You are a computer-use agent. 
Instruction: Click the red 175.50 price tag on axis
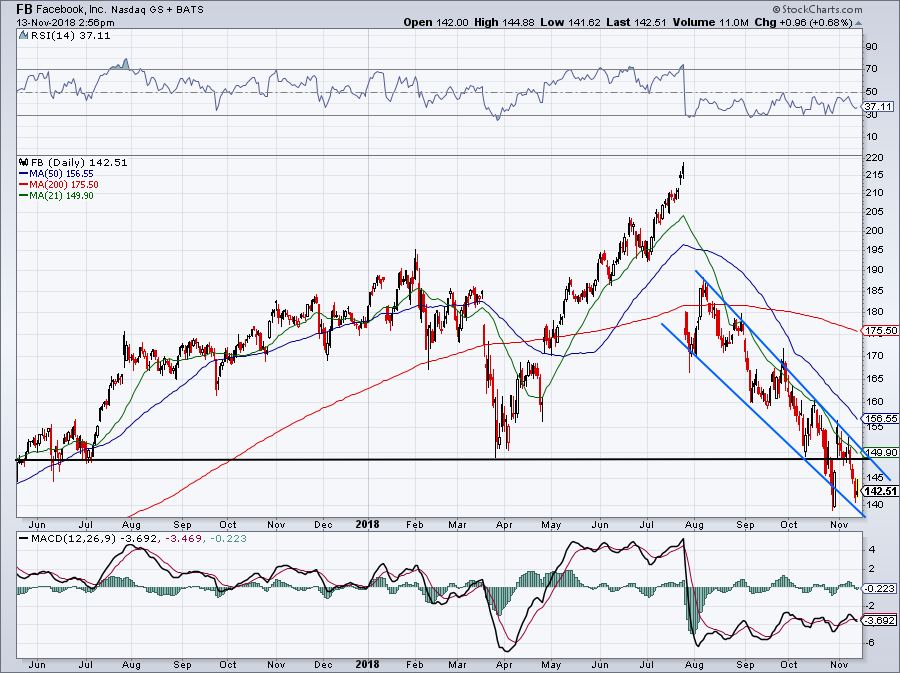tap(880, 330)
